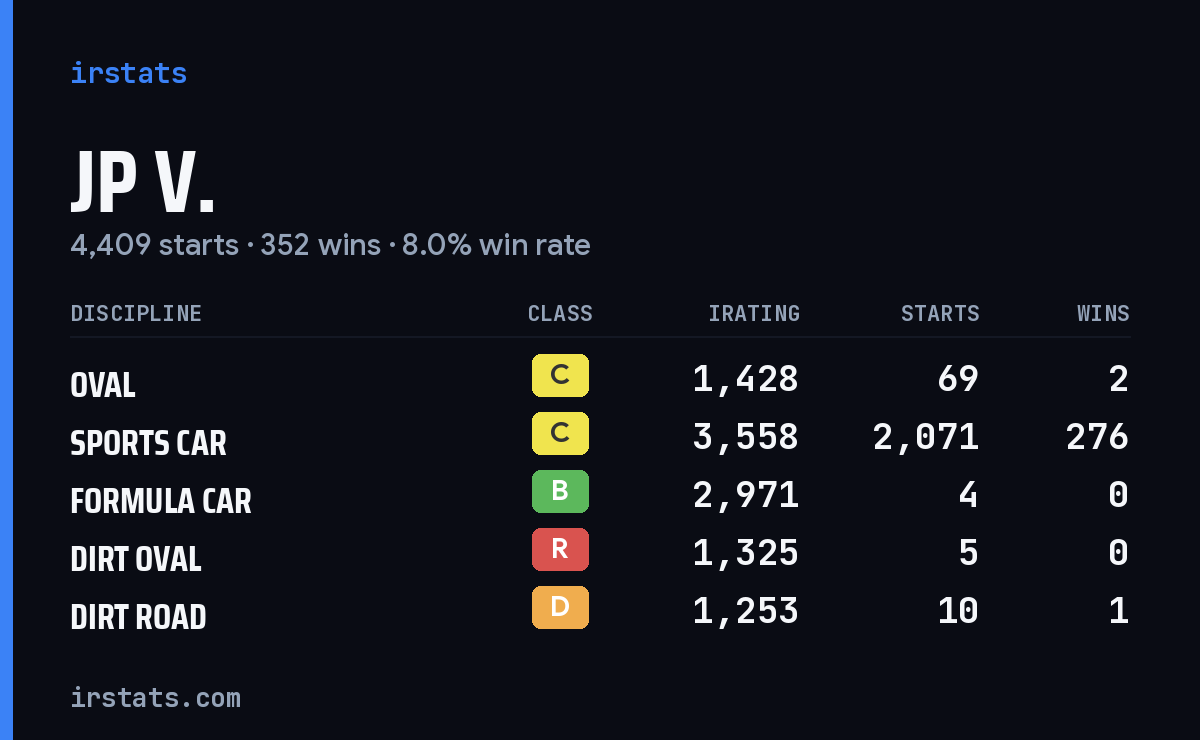Click the CLASS column header
The image size is (1200, 740).
[560, 314]
